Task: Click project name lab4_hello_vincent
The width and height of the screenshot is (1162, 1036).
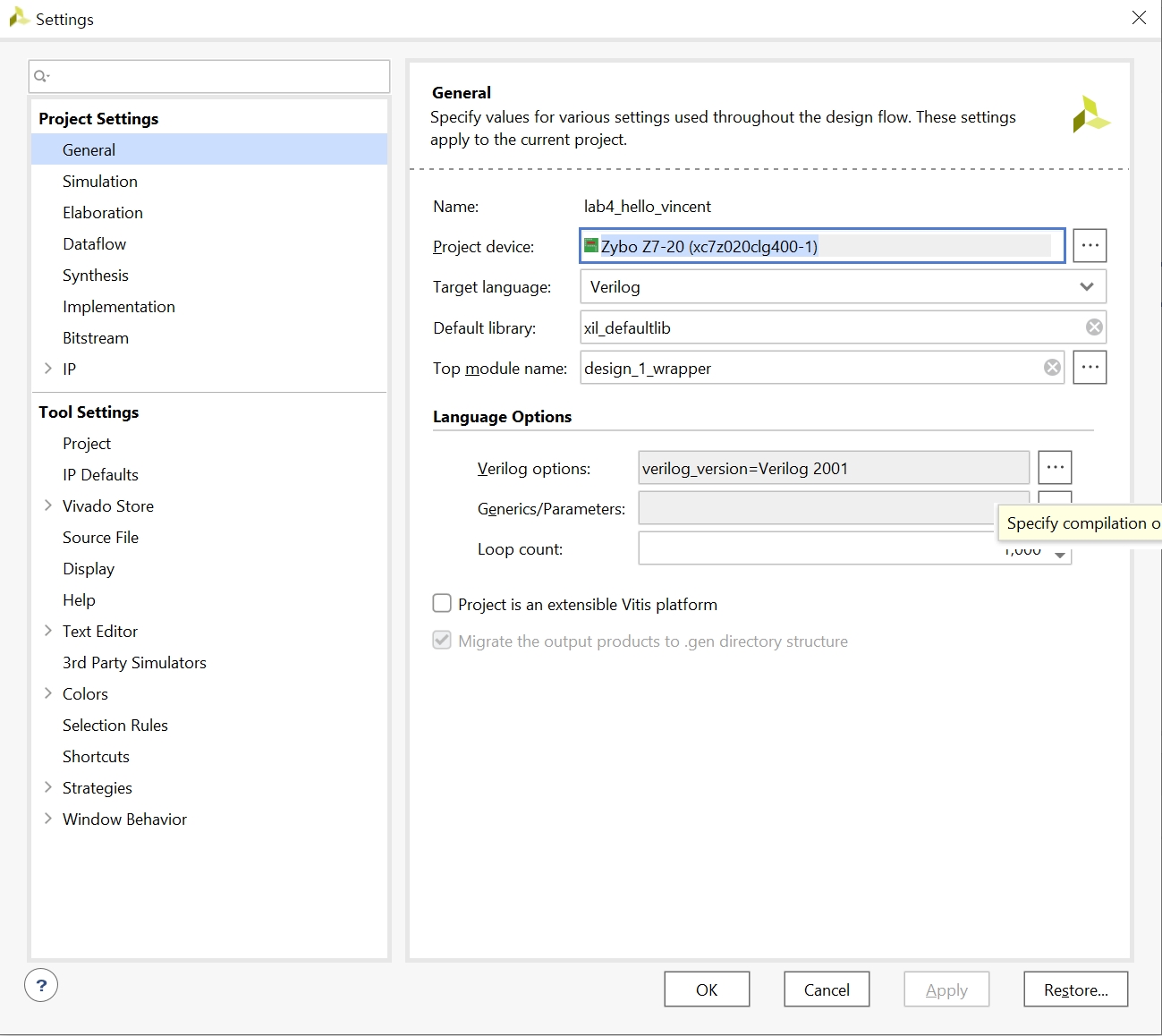Action: 648,206
